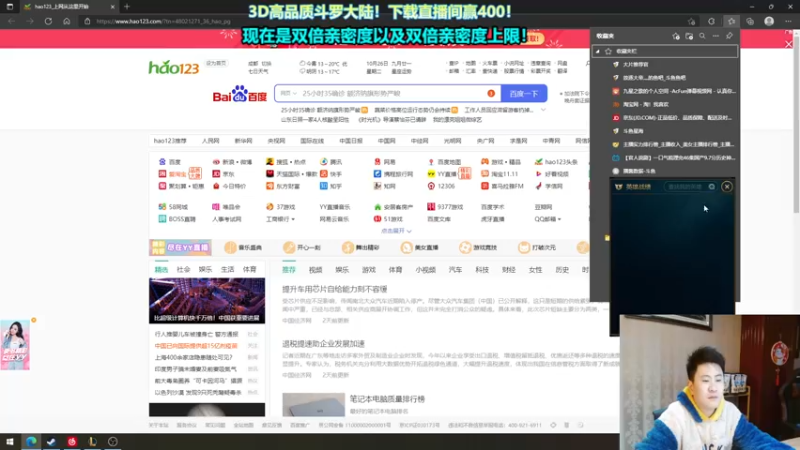The image size is (800, 450).
Task: Click the floating girl avatar ad
Action: point(15,345)
